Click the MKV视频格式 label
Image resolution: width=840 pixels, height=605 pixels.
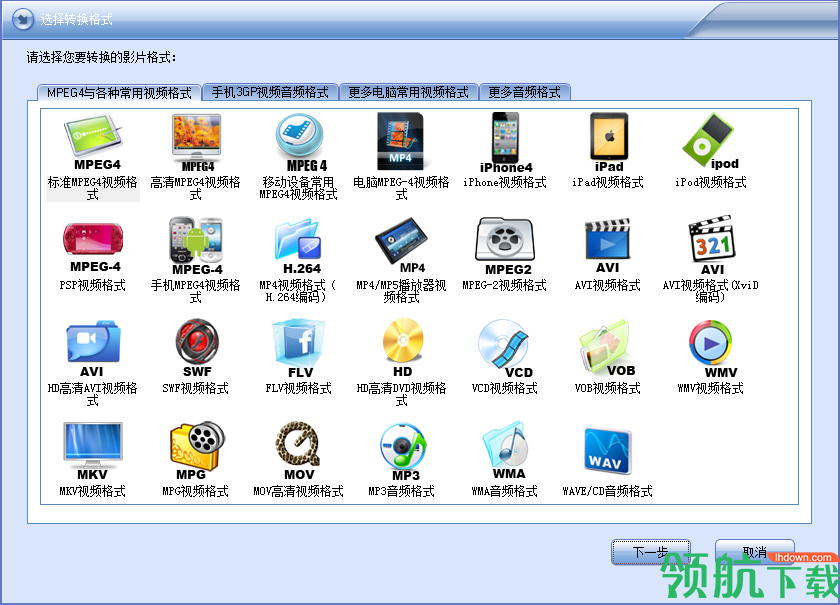pos(93,491)
